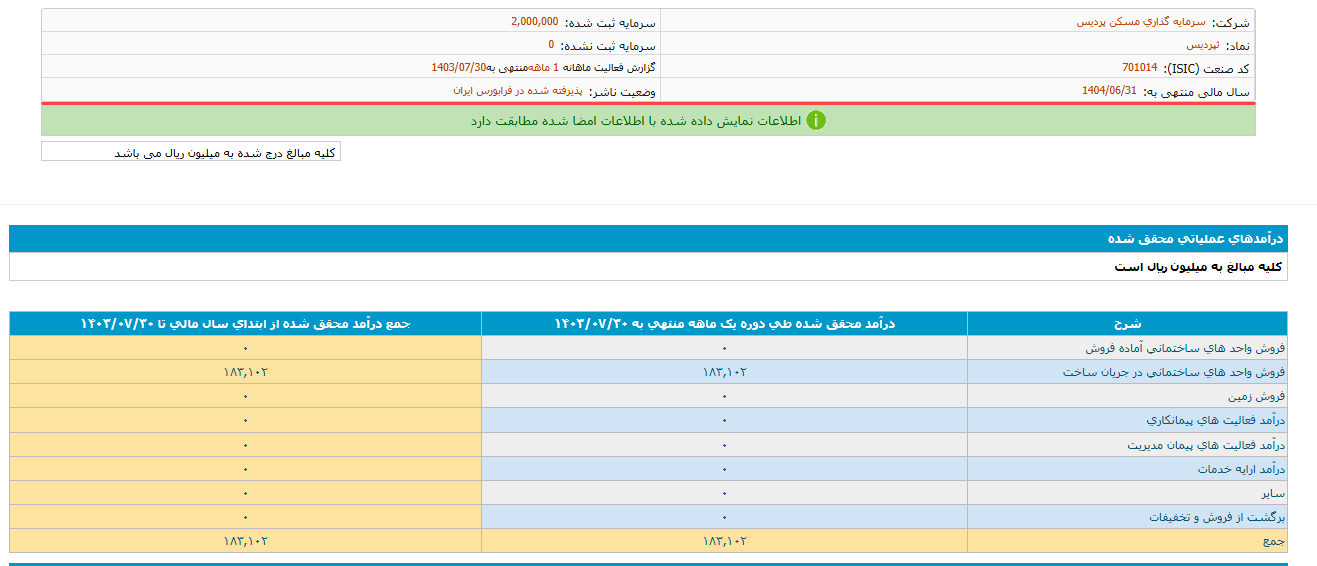Image resolution: width=1317 pixels, height=566 pixels.
Task: Click registered capital value 2,000,000
Action: [534, 22]
